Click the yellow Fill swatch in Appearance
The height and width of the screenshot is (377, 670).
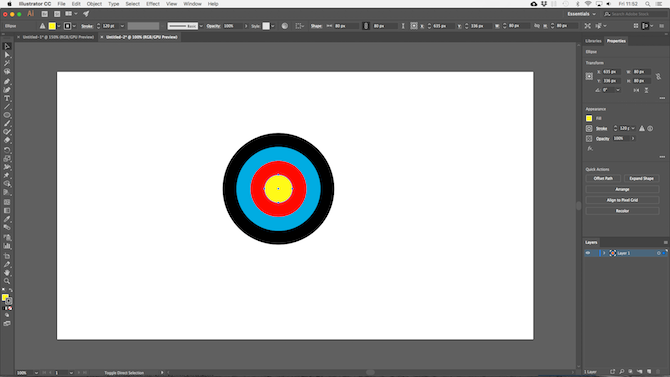(589, 118)
